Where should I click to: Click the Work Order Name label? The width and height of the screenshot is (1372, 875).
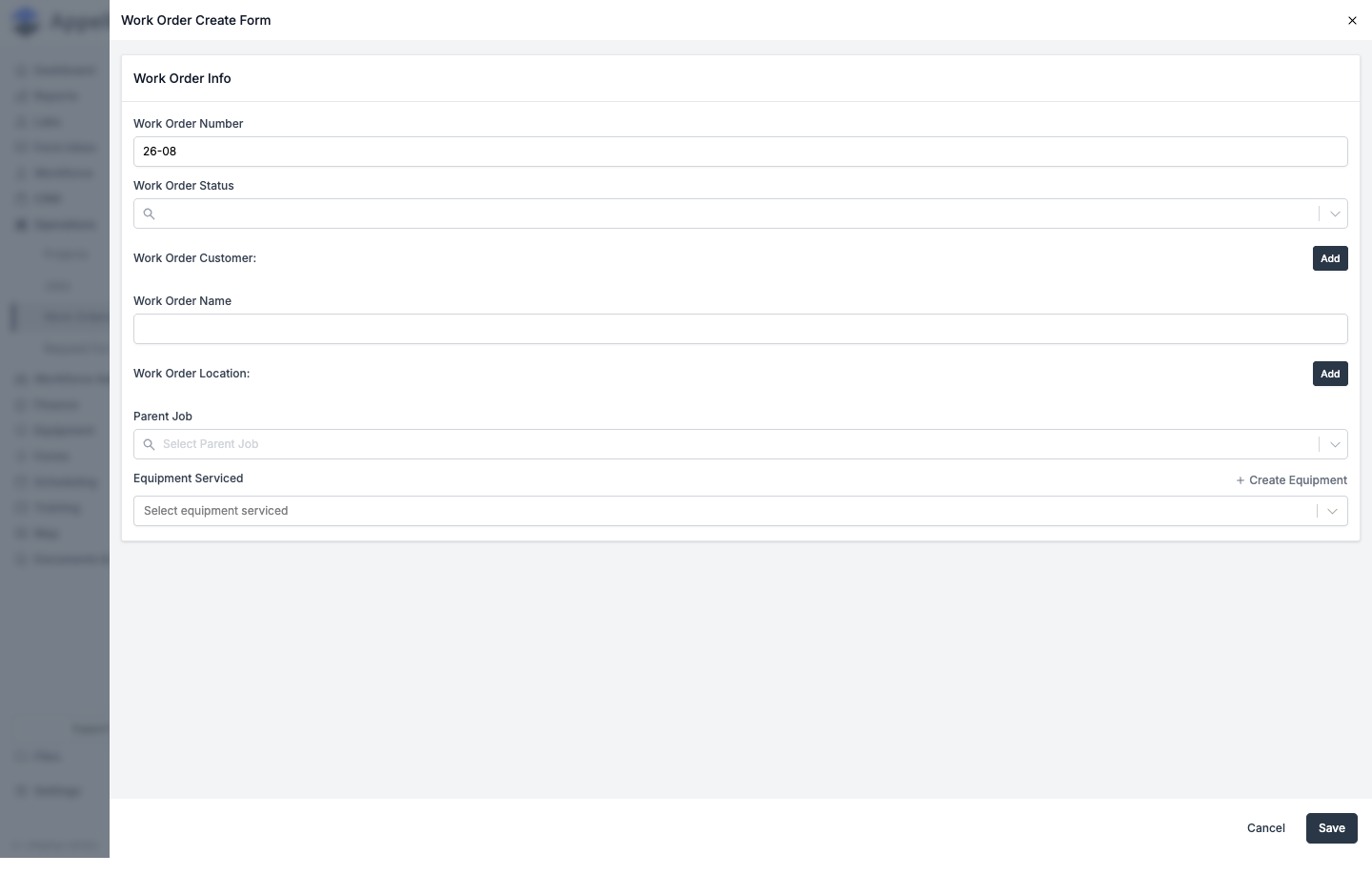(182, 301)
